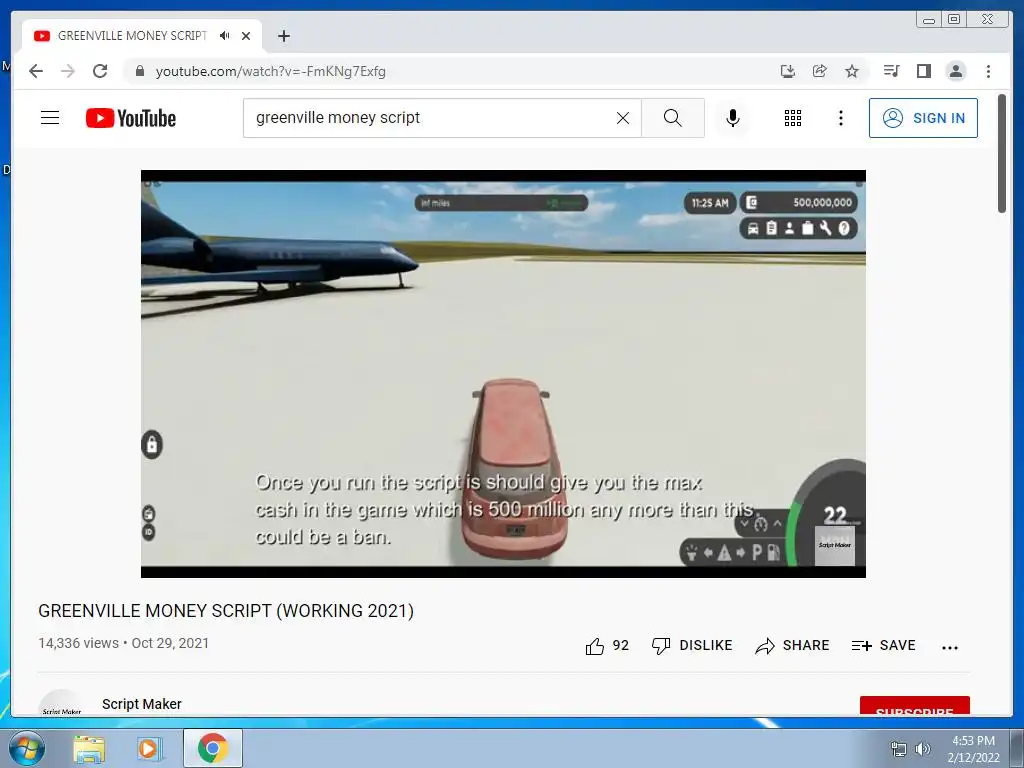
Task: Click SHARE under the video
Action: (792, 646)
